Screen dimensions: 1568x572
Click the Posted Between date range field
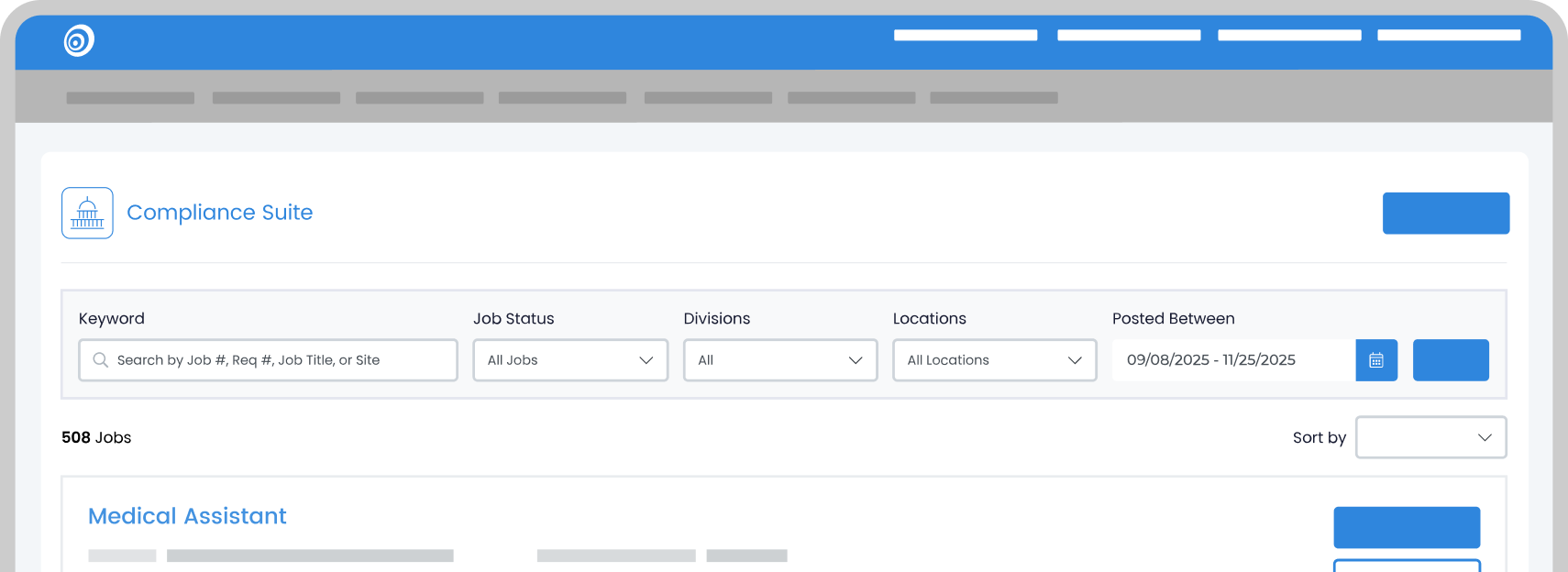[1232, 360]
